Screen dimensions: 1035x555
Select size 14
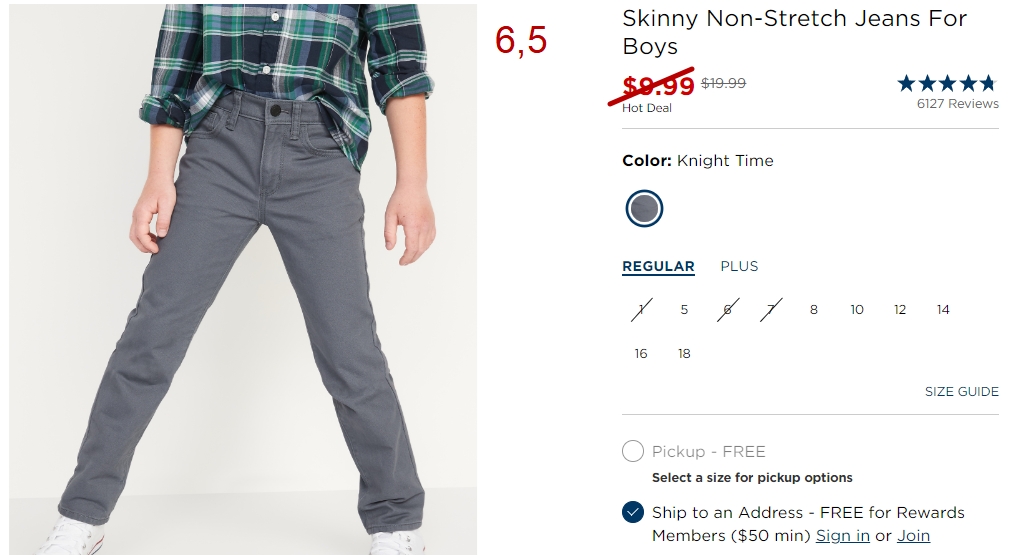tap(943, 310)
